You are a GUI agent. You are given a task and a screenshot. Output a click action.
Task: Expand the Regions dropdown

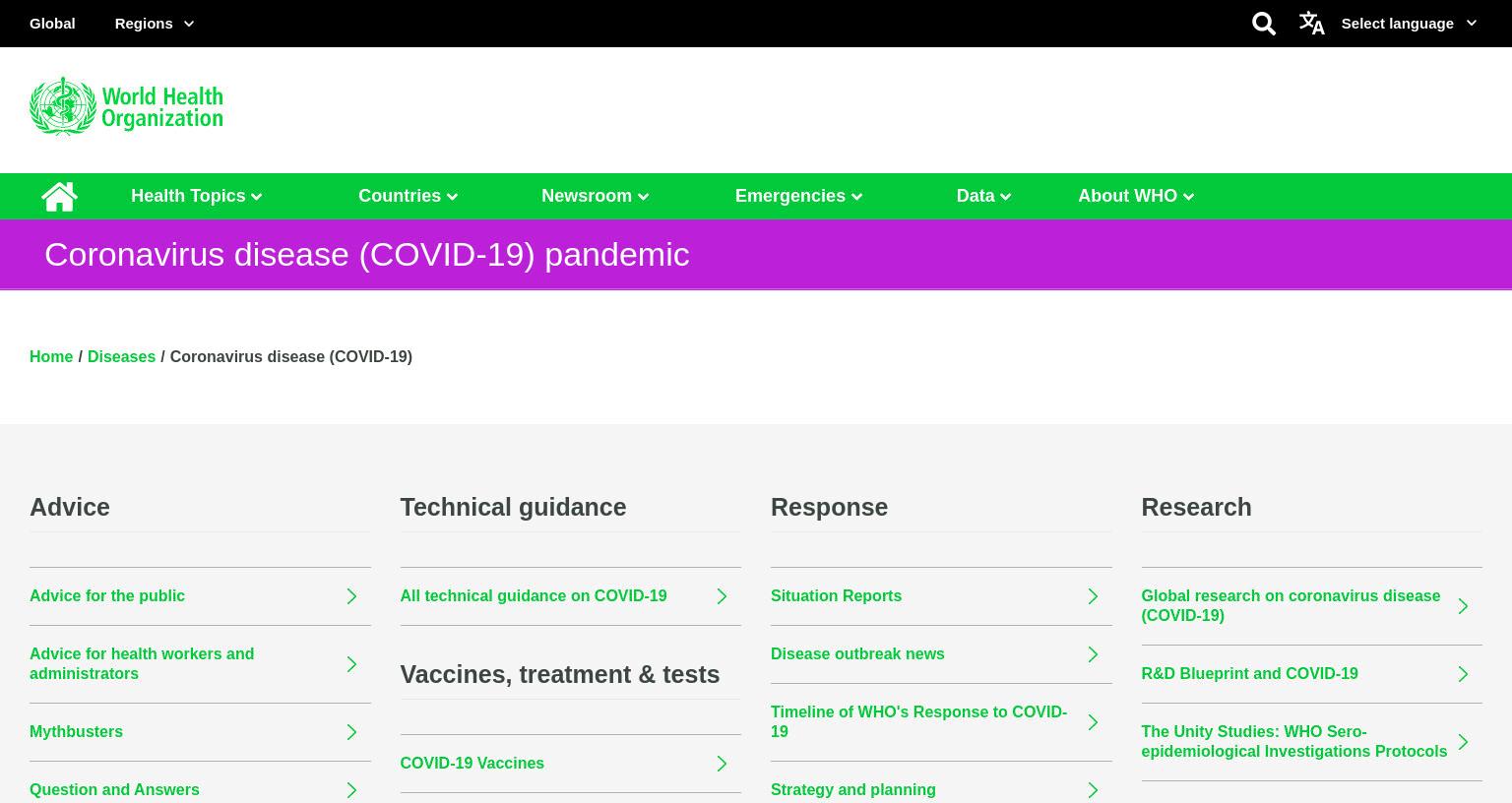pos(155,24)
